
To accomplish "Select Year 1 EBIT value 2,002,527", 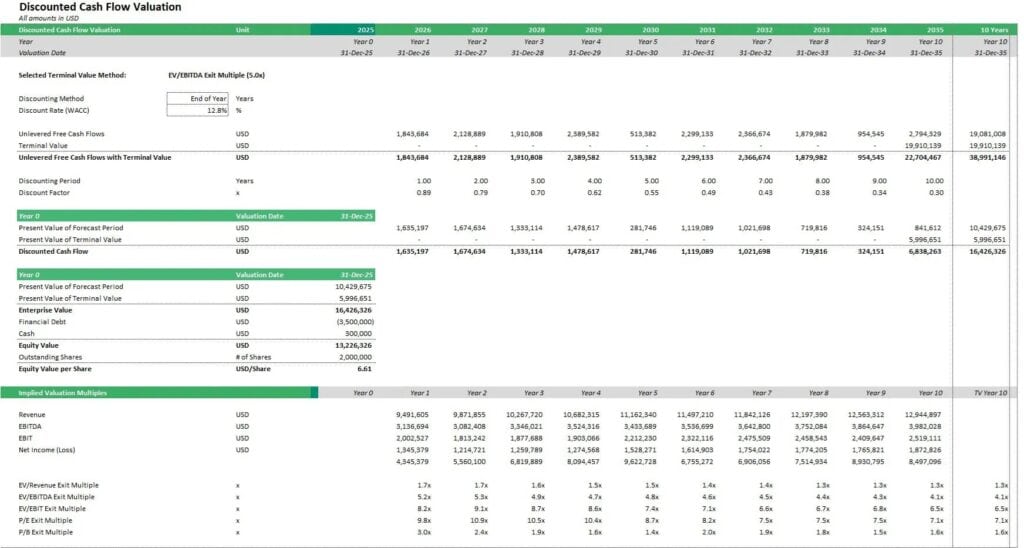I will [412, 438].
